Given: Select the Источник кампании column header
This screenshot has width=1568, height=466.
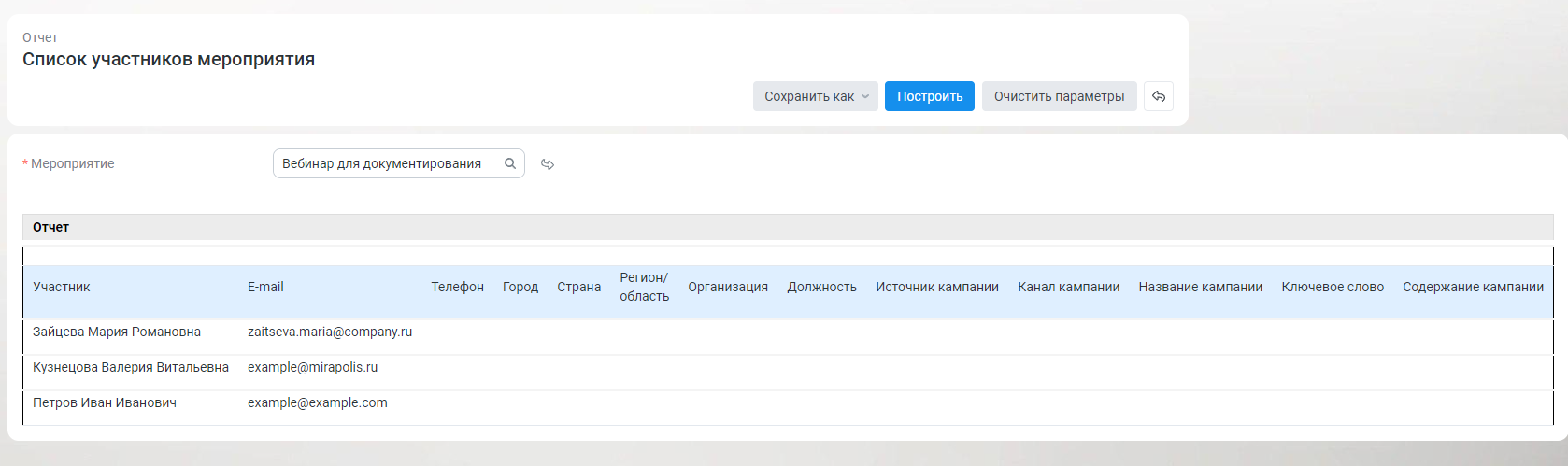Looking at the screenshot, I should [937, 287].
